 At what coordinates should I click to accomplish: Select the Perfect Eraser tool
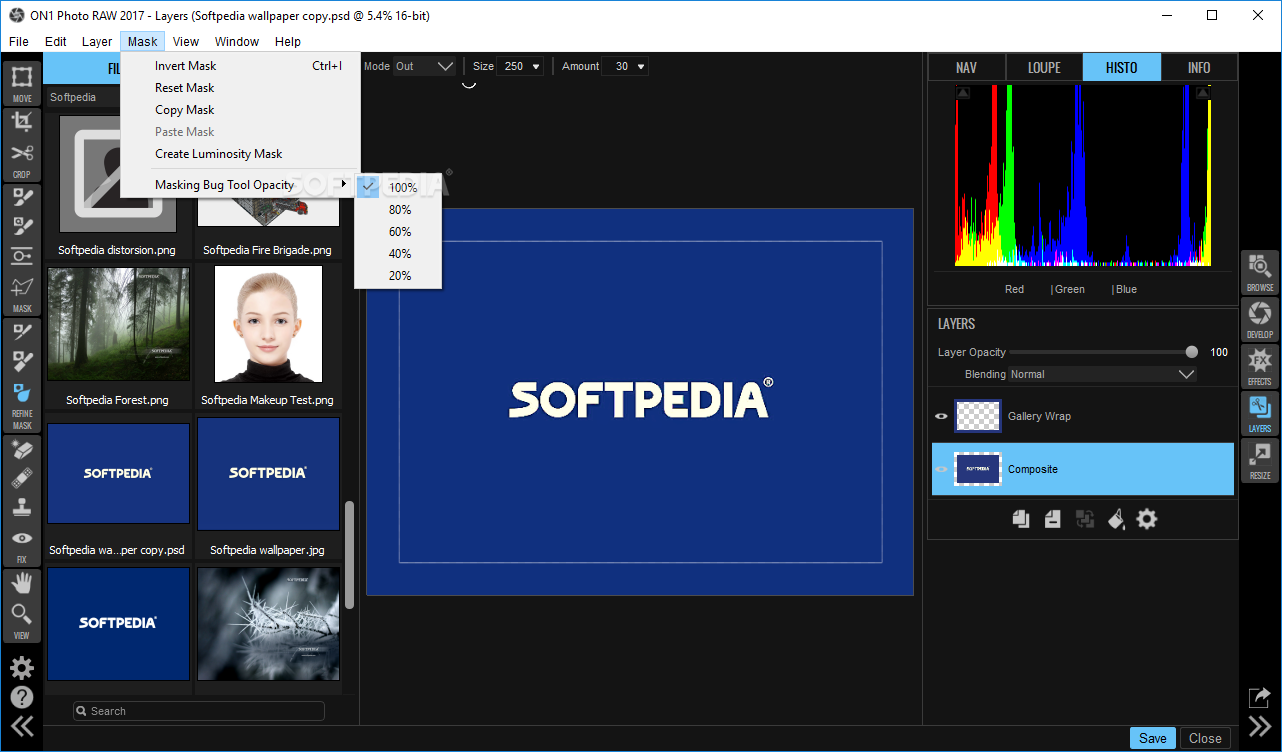point(22,449)
